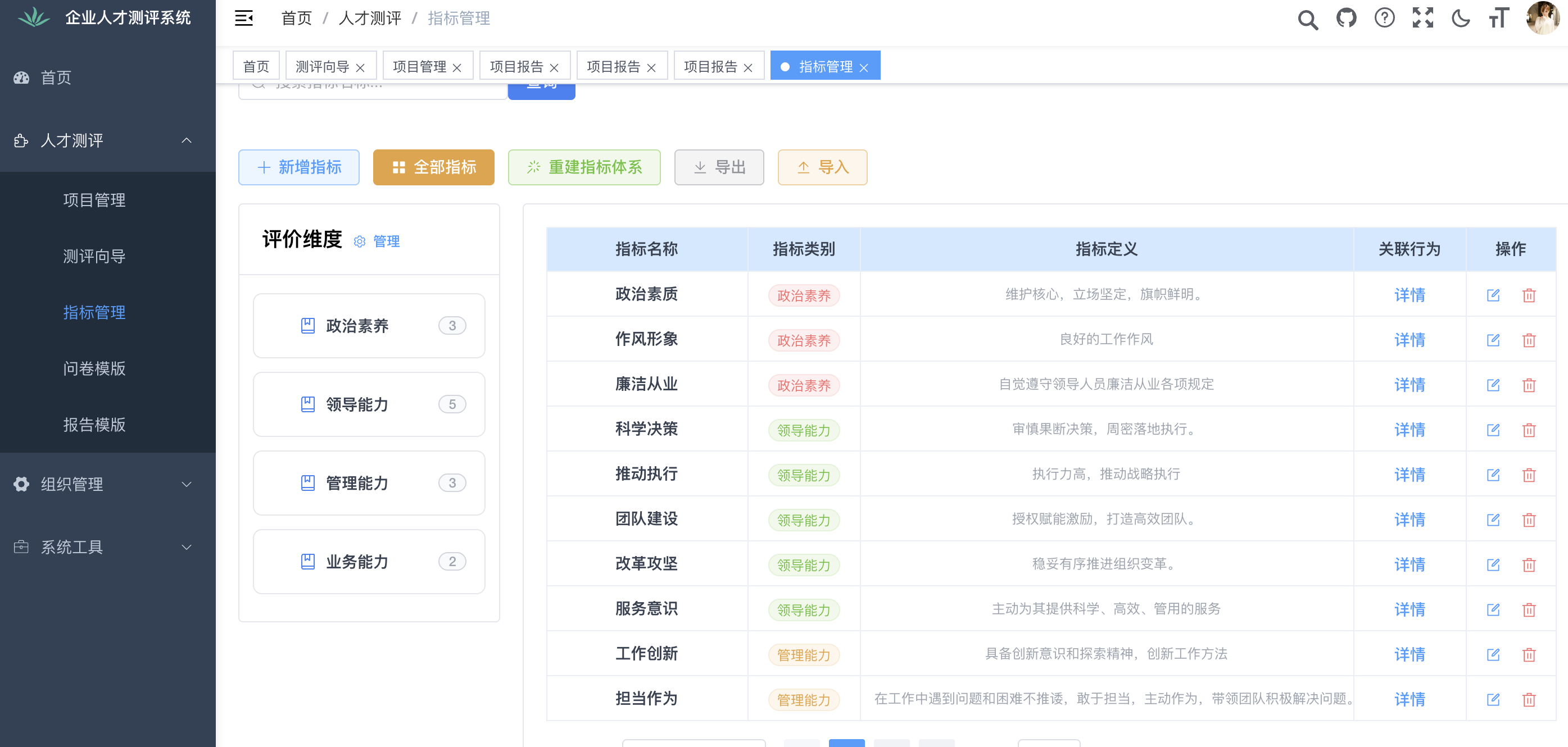Open the font size setting icon
1568x747 pixels.
[1499, 18]
